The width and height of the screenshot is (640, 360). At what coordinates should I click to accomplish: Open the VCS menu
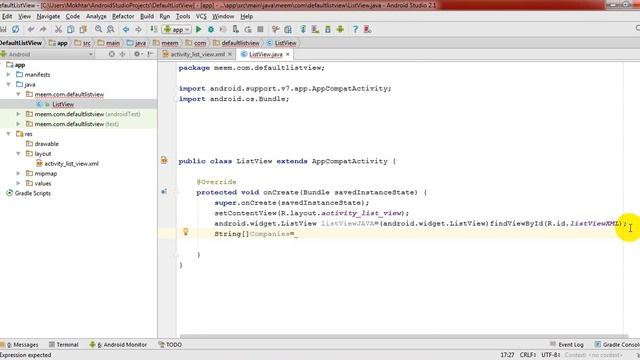pyautogui.click(x=201, y=16)
